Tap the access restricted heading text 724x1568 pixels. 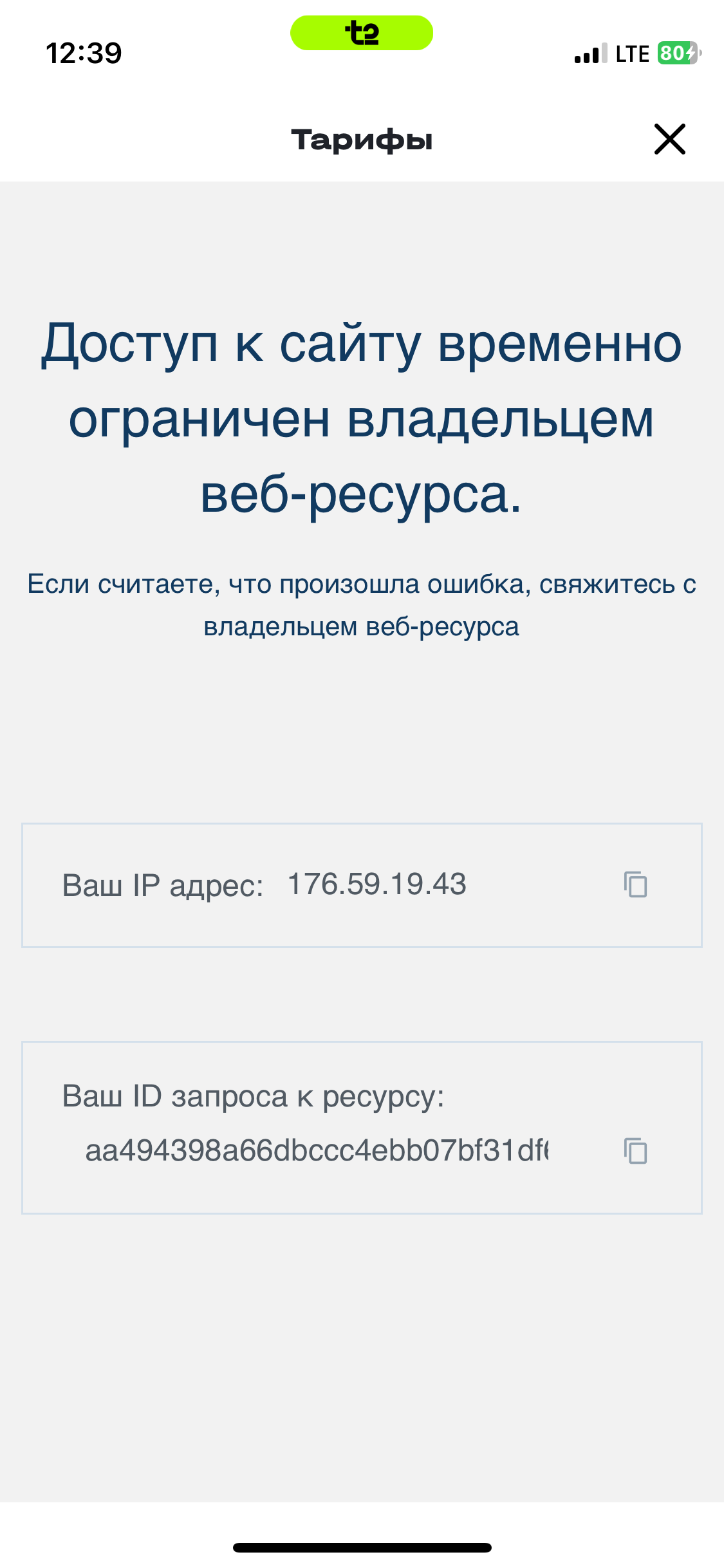(362, 418)
